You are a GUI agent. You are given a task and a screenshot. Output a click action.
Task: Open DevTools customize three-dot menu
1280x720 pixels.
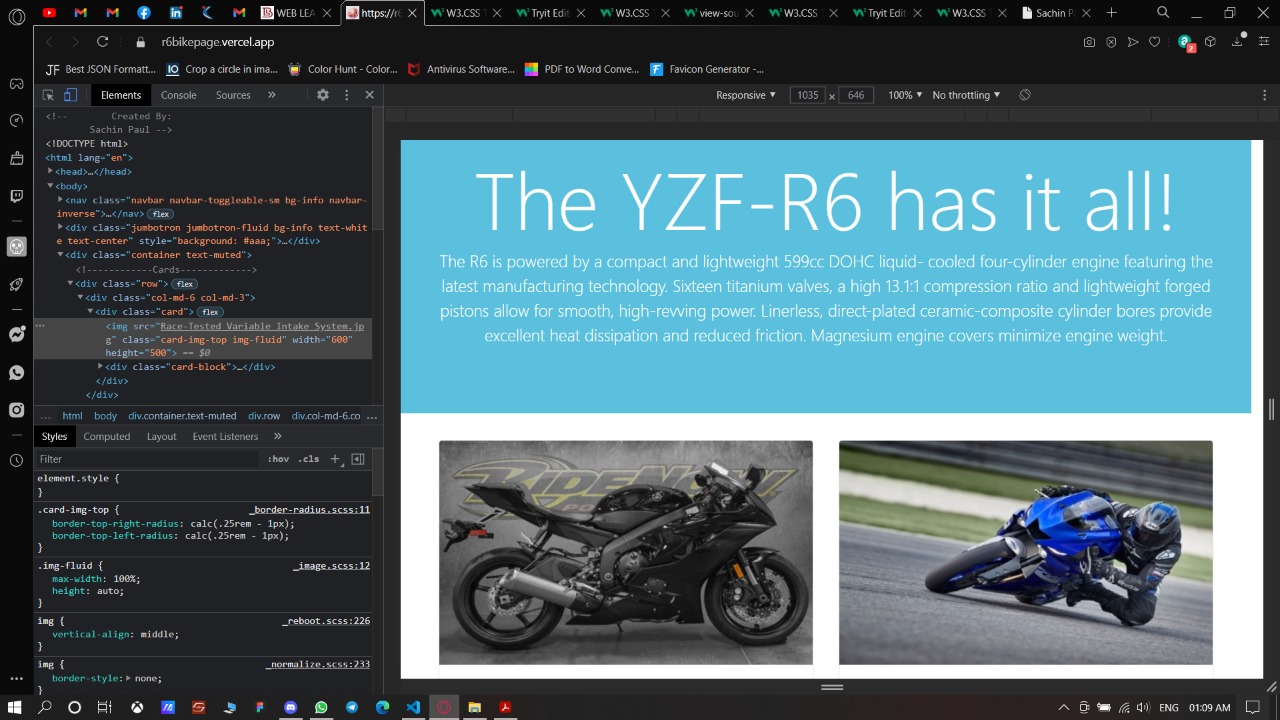click(347, 95)
